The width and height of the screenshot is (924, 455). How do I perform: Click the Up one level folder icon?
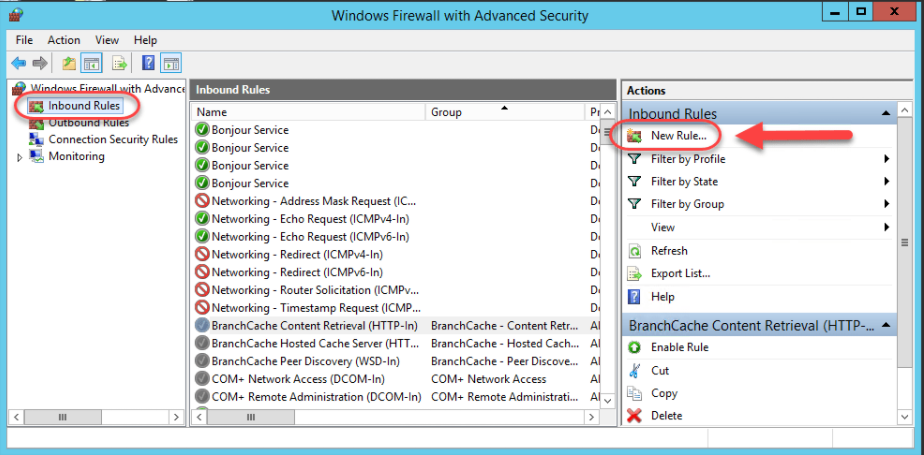(x=70, y=63)
